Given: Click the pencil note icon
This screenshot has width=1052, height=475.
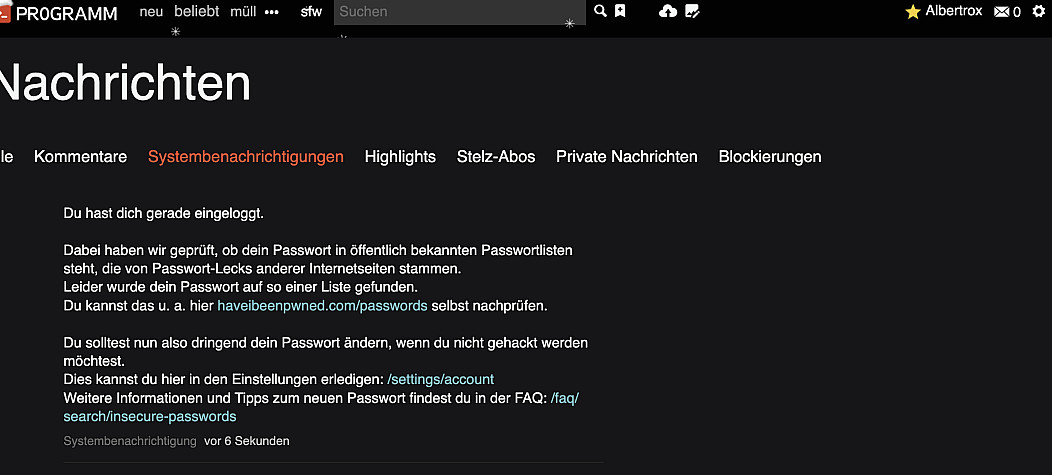Looking at the screenshot, I should (x=692, y=11).
